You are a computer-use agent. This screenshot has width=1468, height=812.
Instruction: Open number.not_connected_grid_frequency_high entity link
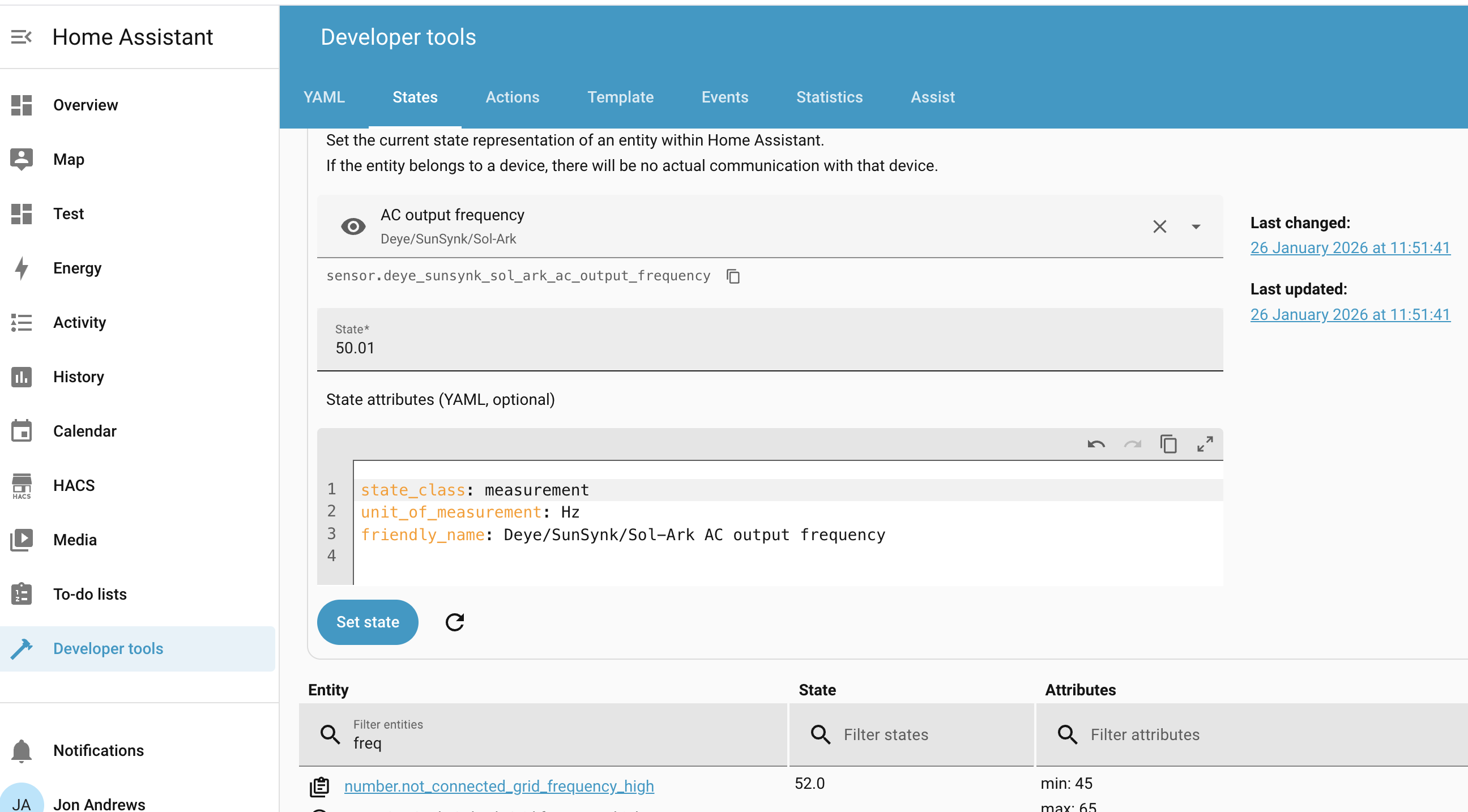point(498,787)
